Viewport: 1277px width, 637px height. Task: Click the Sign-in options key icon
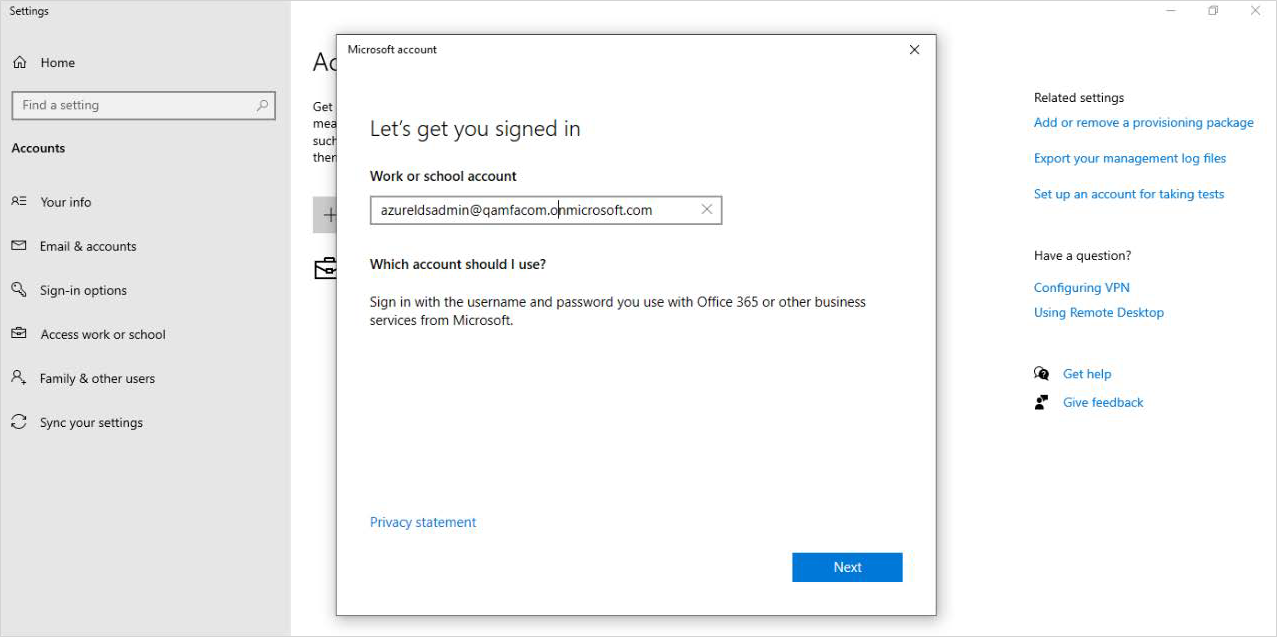tap(19, 290)
